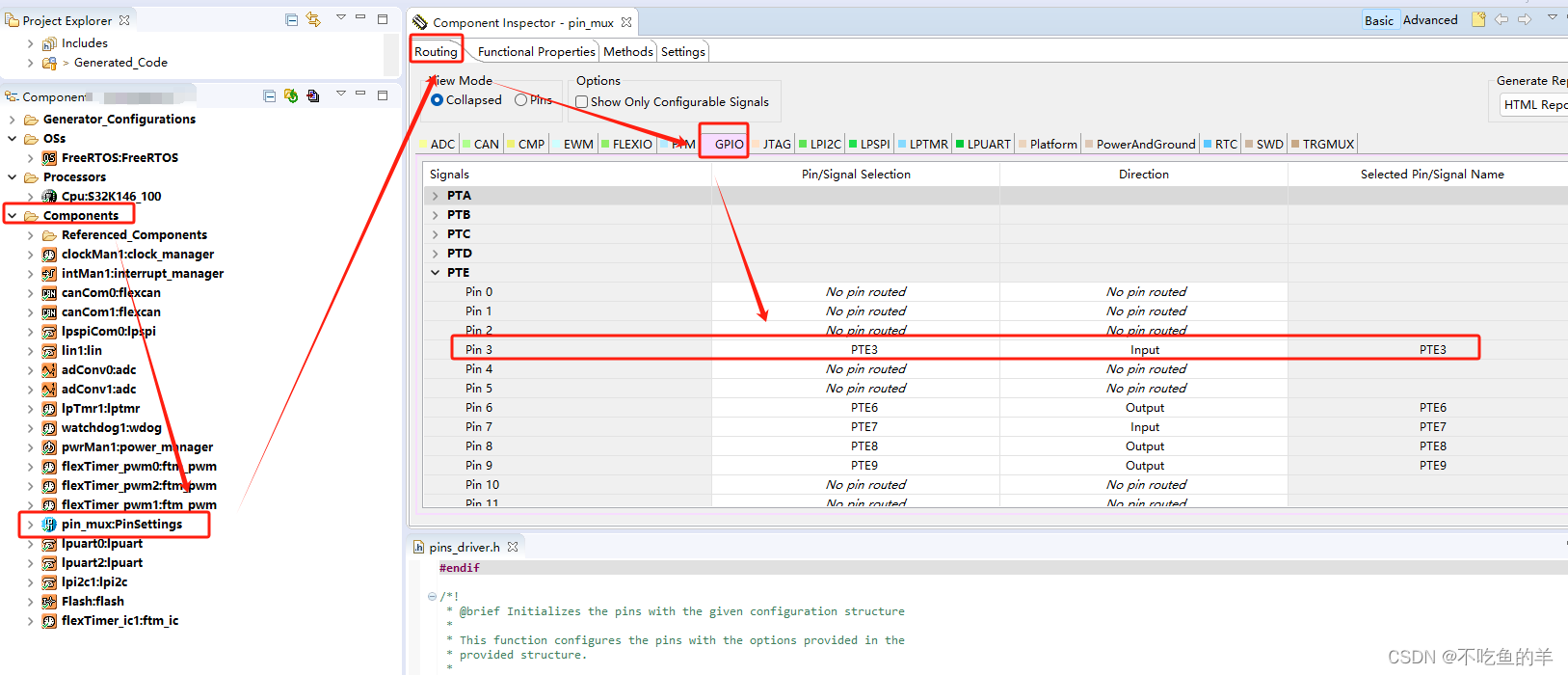The image size is (1568, 675).
Task: Select the FLEXIO signal tab
Action: click(x=626, y=144)
